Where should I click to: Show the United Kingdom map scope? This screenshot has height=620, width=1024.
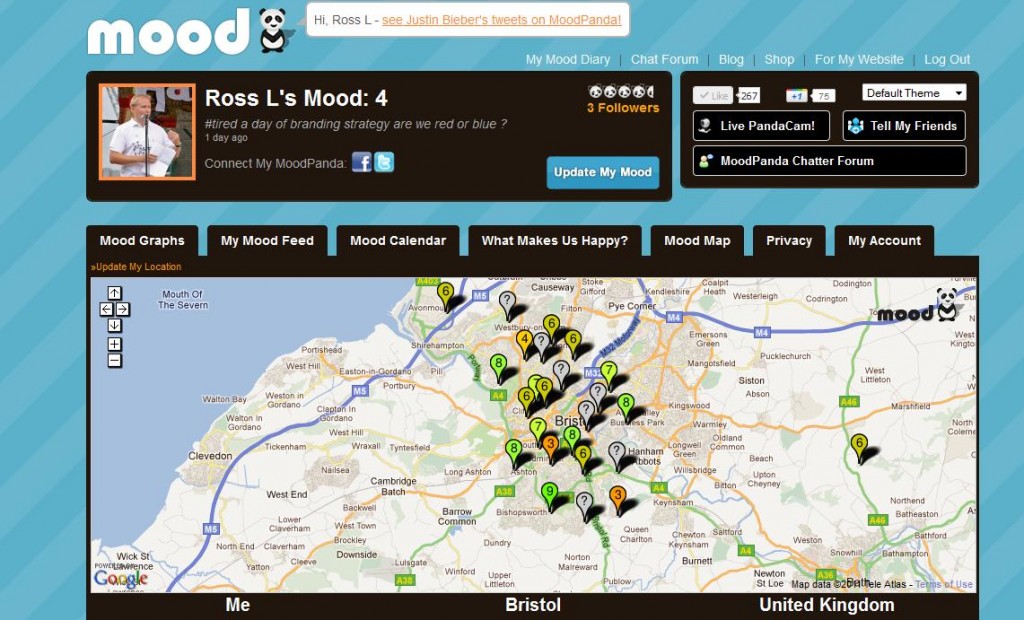pos(827,605)
